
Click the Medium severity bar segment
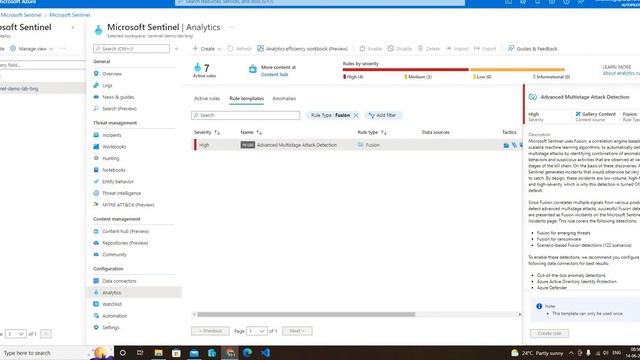(517, 70)
